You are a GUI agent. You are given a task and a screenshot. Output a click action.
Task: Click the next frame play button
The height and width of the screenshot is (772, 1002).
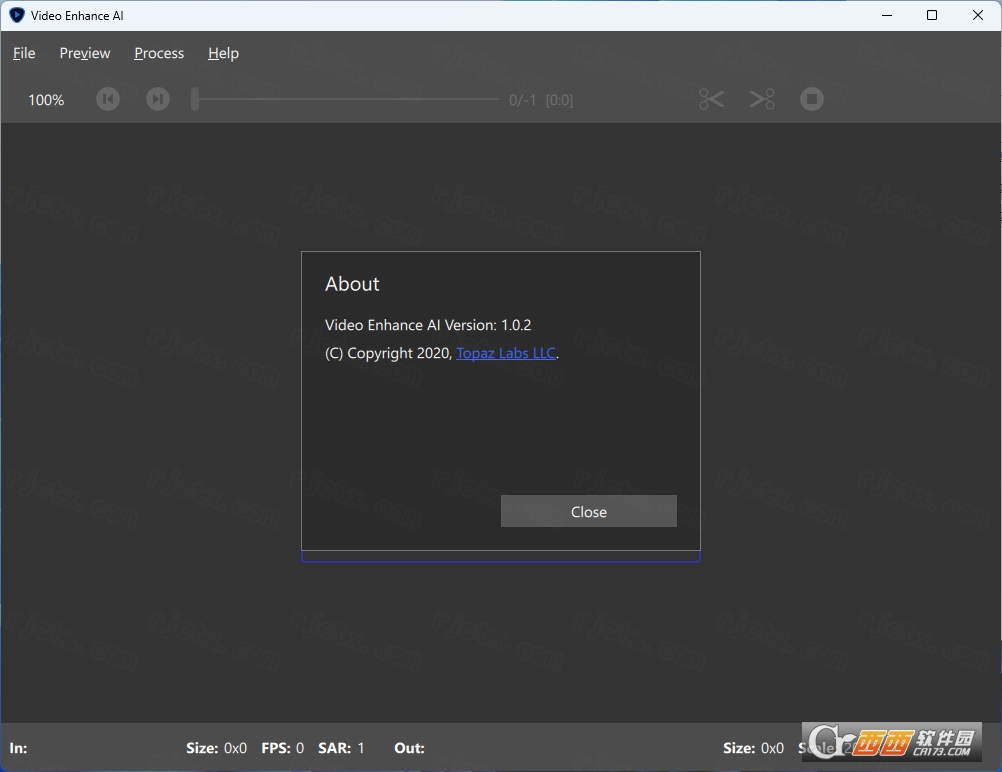(x=158, y=99)
